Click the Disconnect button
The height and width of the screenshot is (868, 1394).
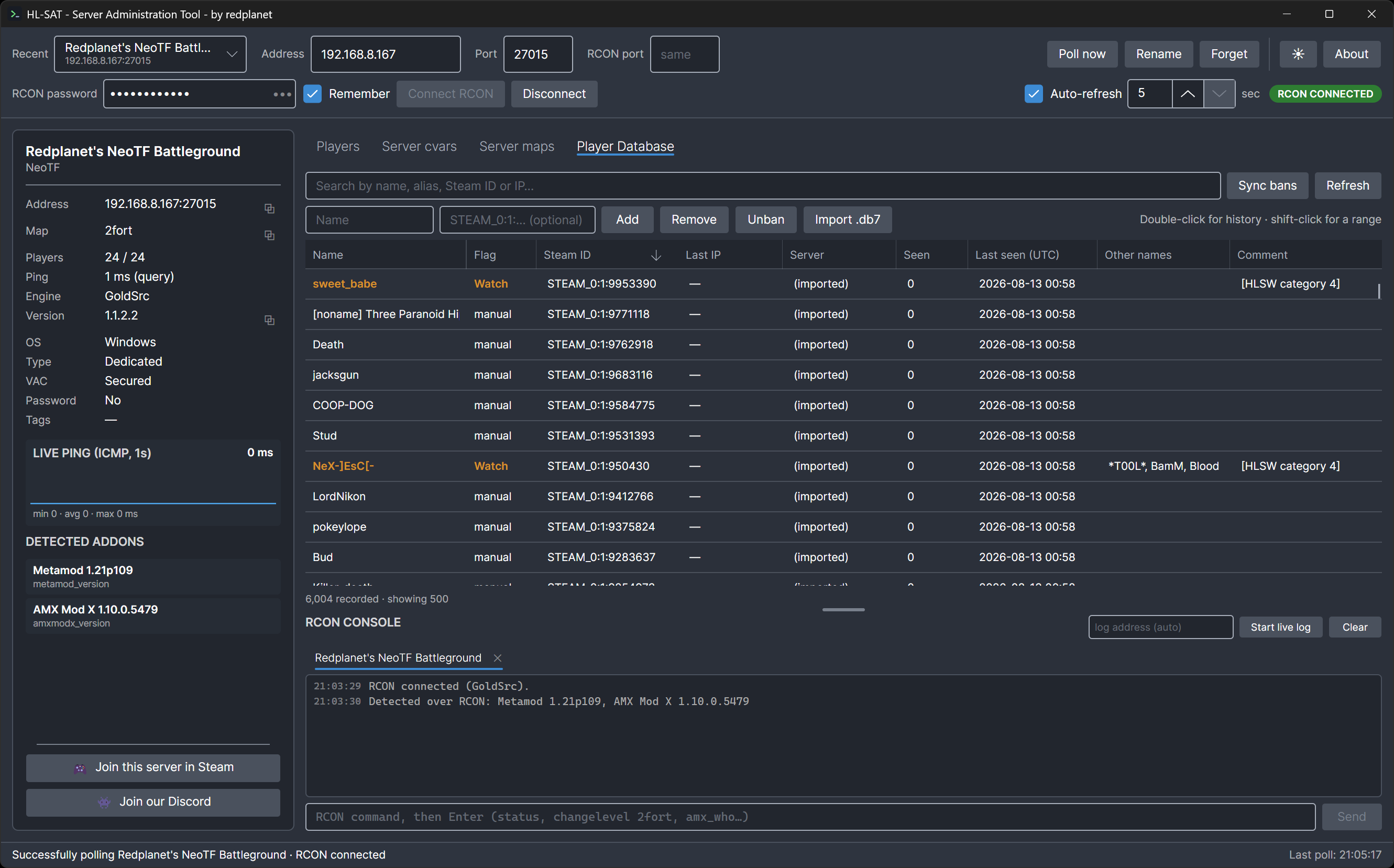pyautogui.click(x=554, y=94)
